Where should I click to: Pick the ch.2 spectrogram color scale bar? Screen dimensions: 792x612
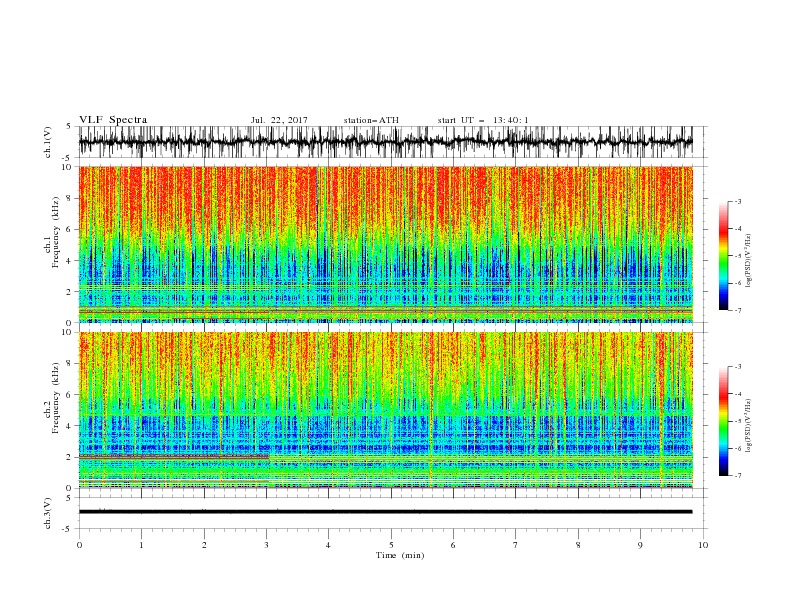[x=723, y=421]
